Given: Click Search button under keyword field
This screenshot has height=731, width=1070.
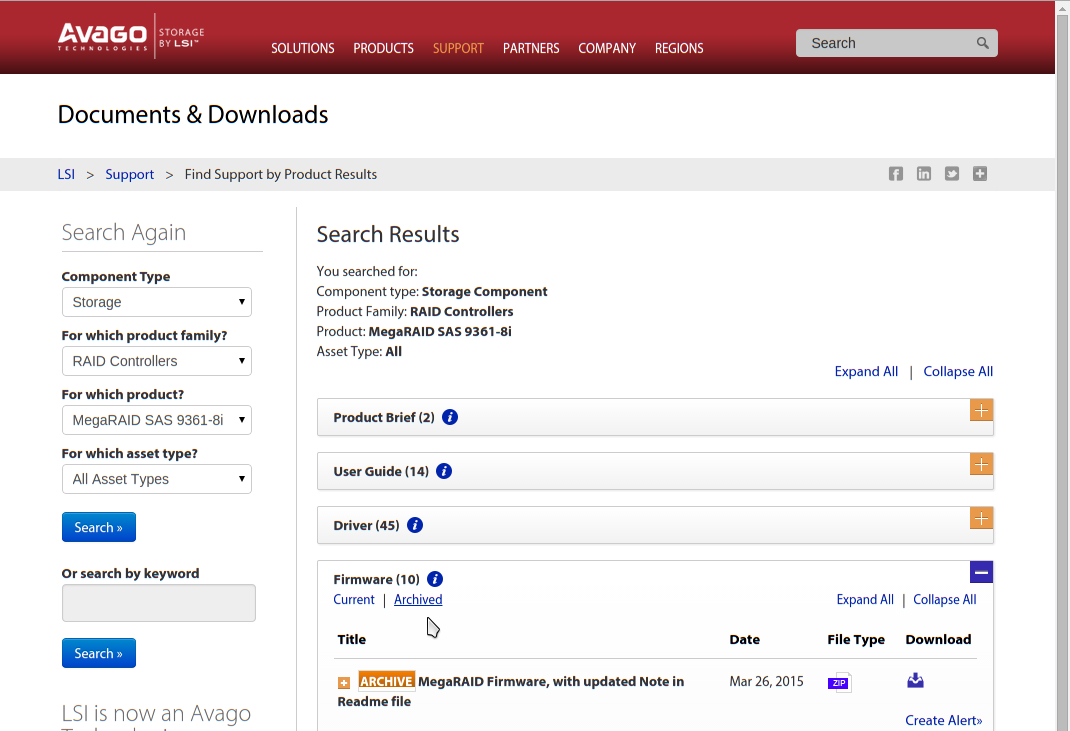Looking at the screenshot, I should pos(99,653).
